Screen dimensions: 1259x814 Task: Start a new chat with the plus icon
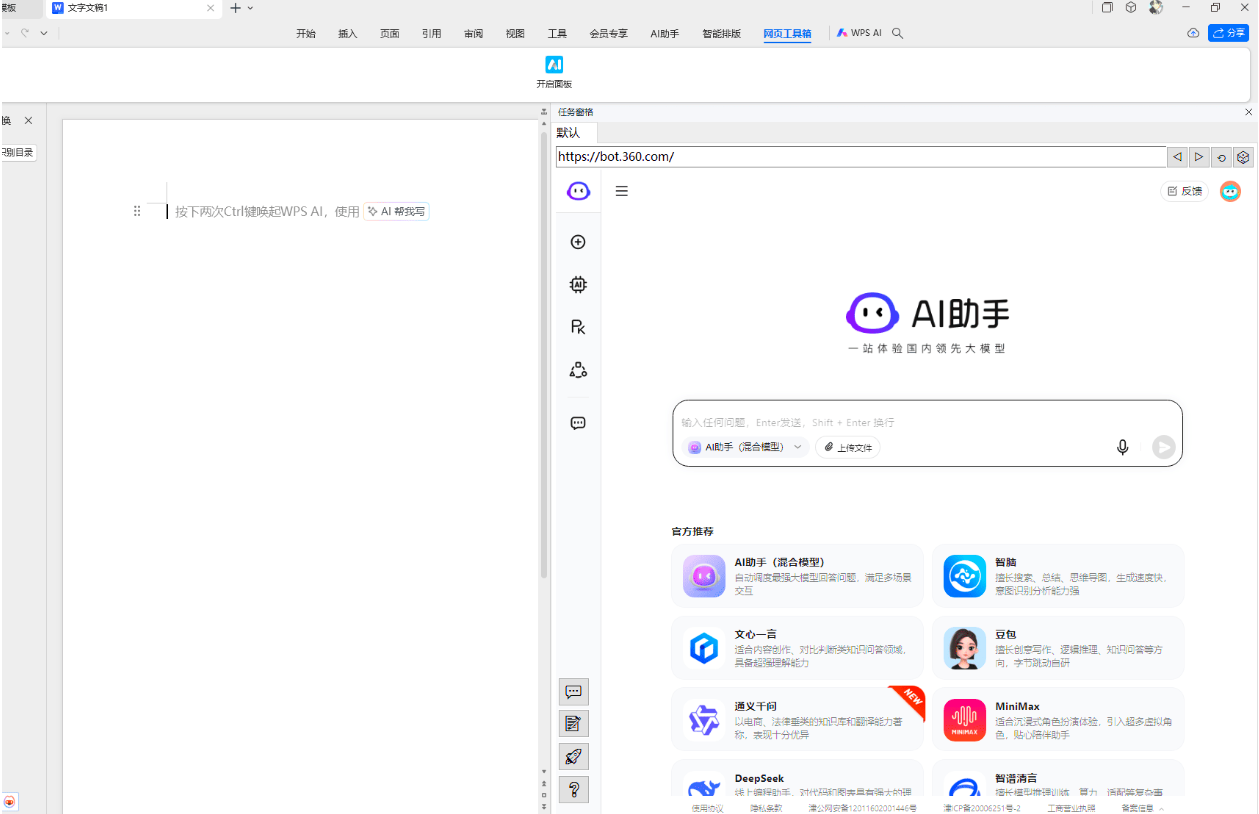click(x=578, y=242)
